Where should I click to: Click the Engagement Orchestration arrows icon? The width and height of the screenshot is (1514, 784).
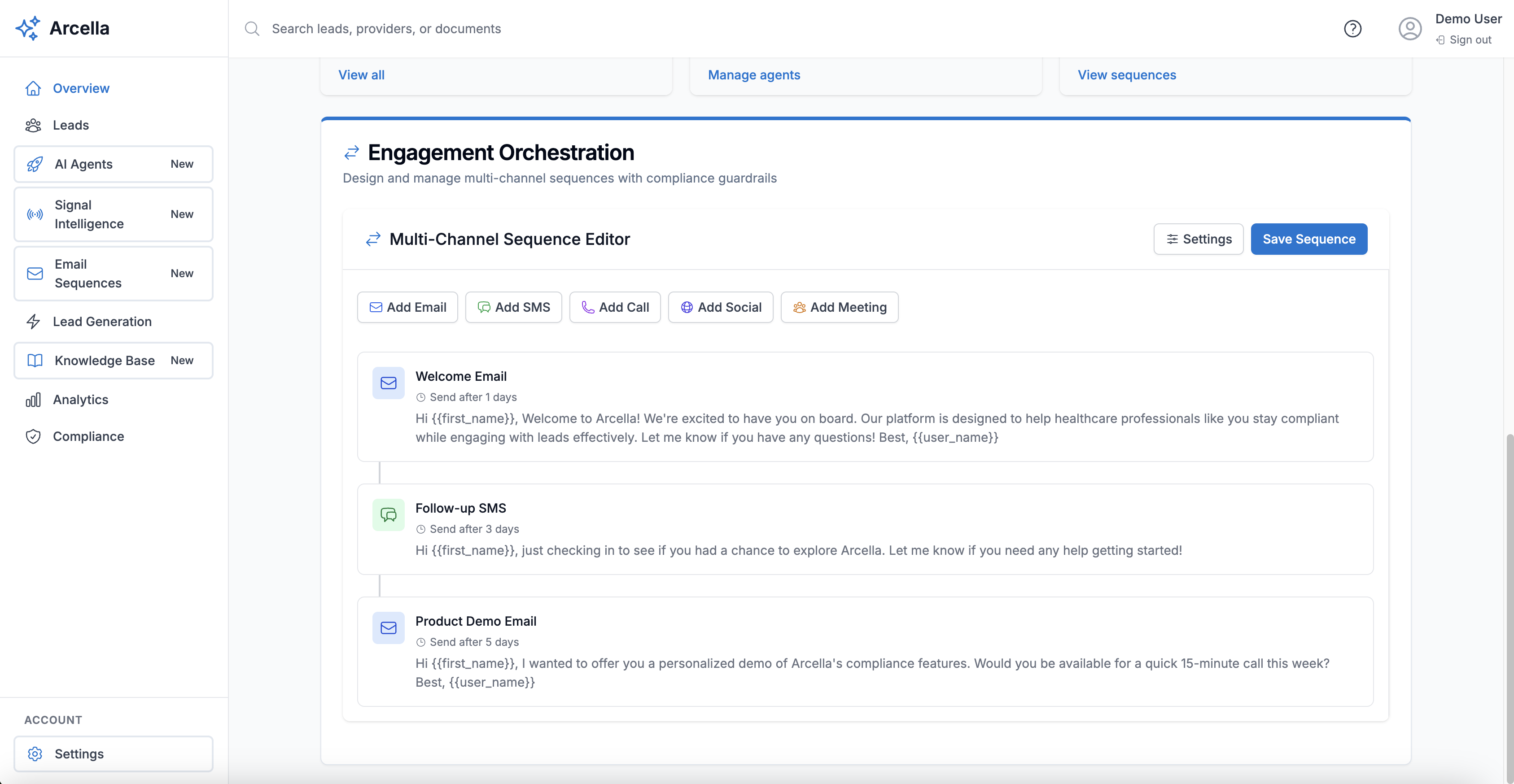(351, 152)
